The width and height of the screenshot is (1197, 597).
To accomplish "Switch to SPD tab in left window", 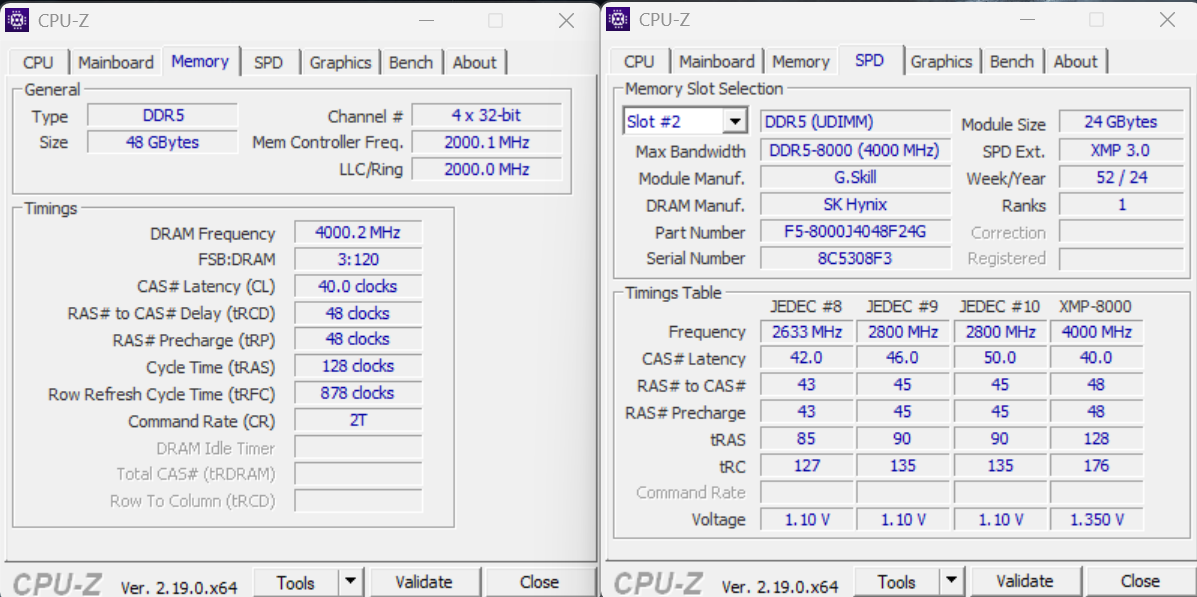I will point(268,63).
